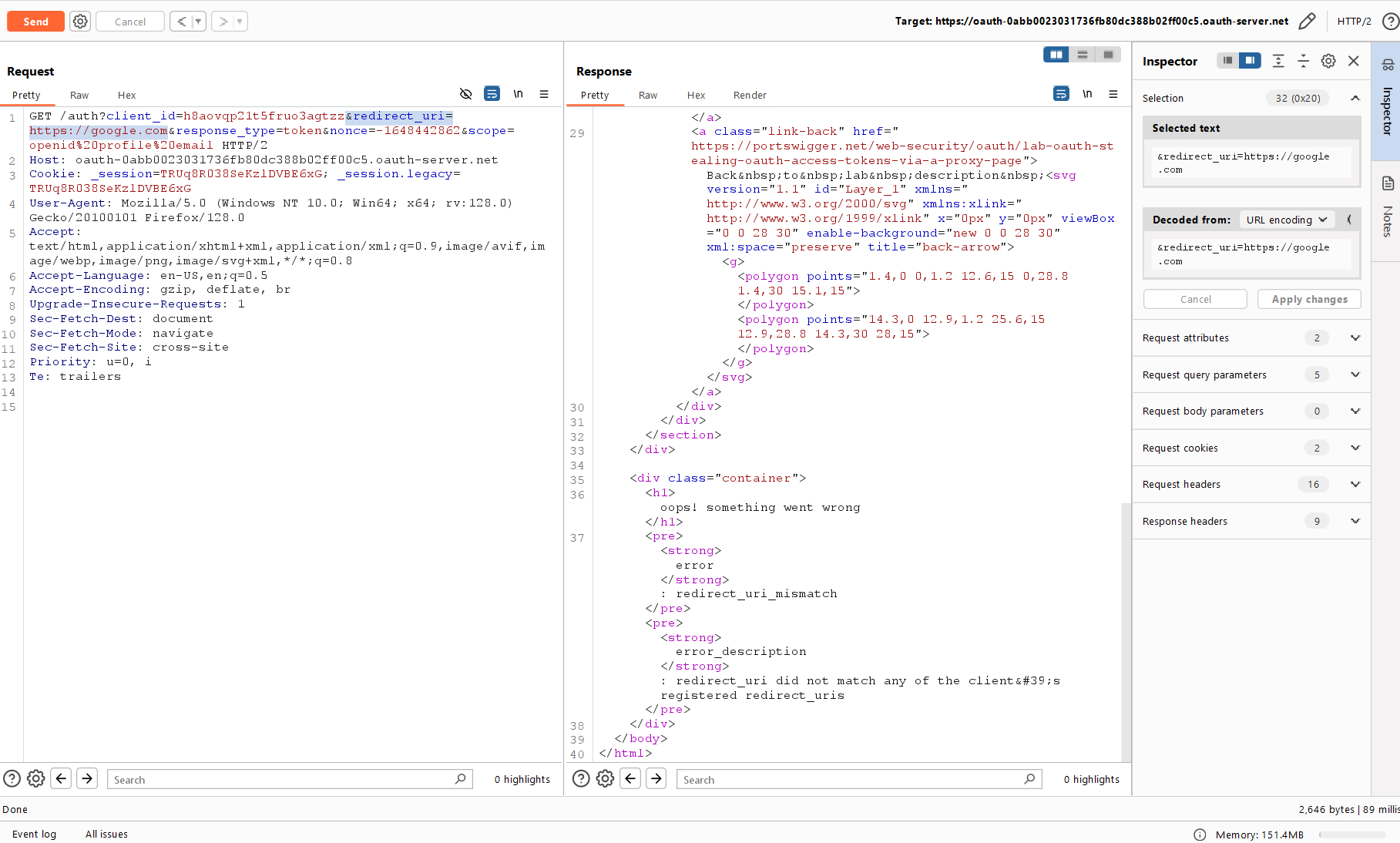The image size is (1400, 843).
Task: Collapse all Inspector sections icon
Action: [1304, 61]
